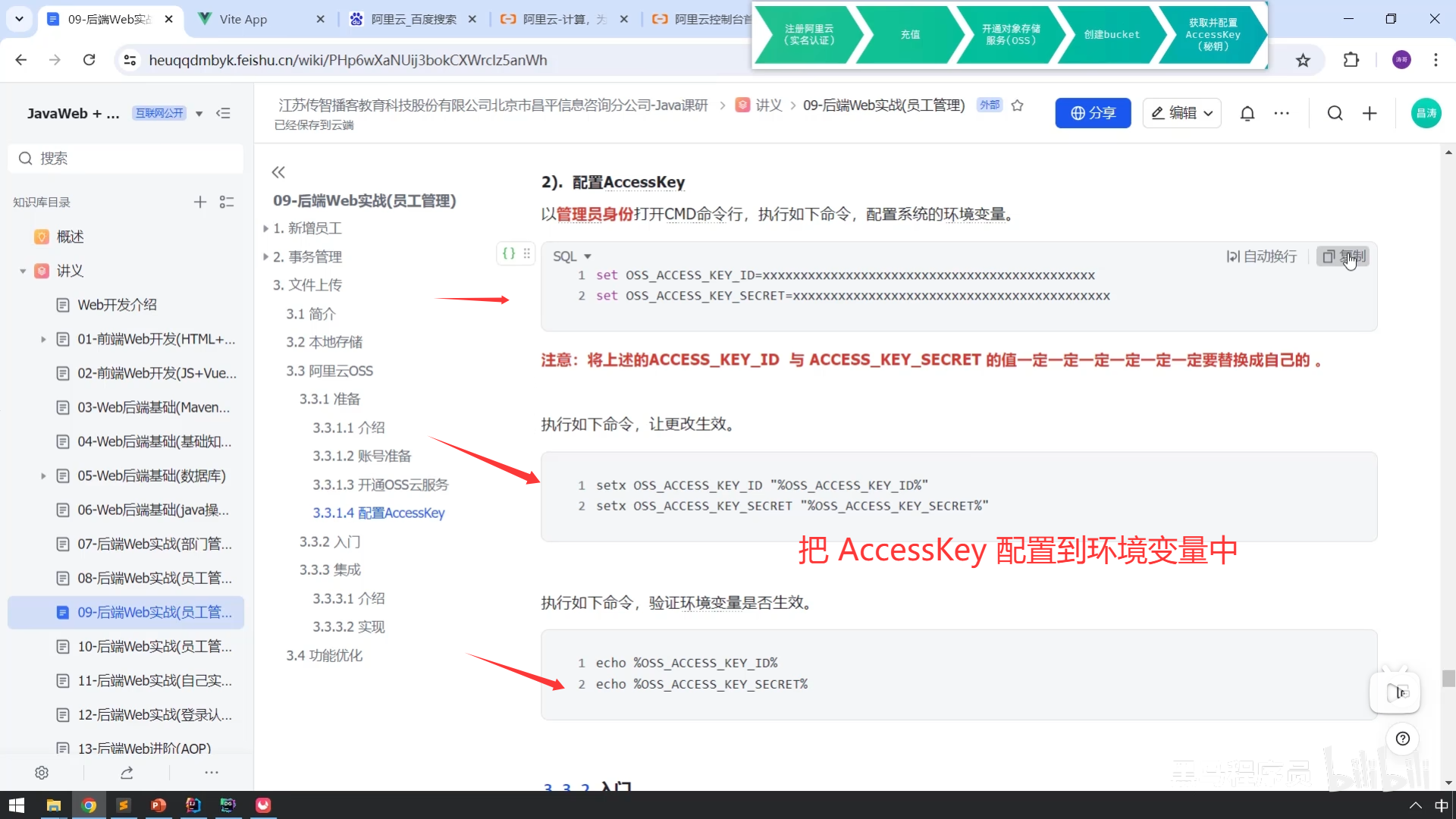Open the help question mark icon
The width and height of the screenshot is (1456, 819).
[x=1402, y=739]
